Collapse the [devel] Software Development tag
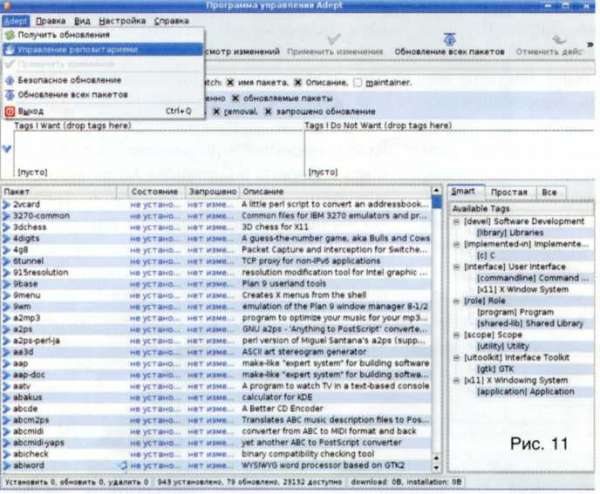 tap(455, 221)
